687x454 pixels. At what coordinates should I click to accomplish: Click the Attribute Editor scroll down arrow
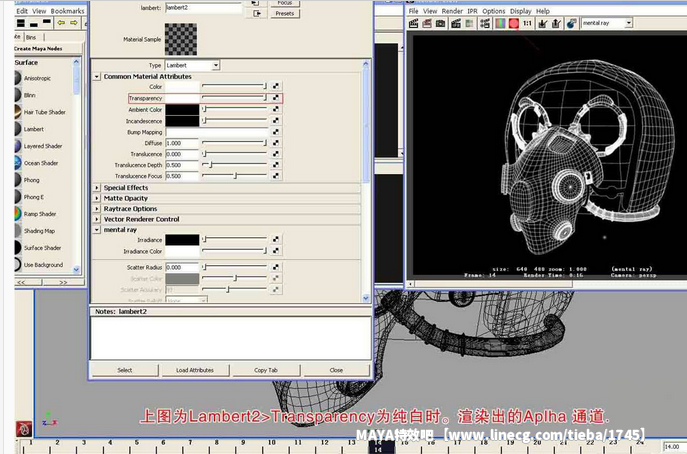(x=366, y=298)
